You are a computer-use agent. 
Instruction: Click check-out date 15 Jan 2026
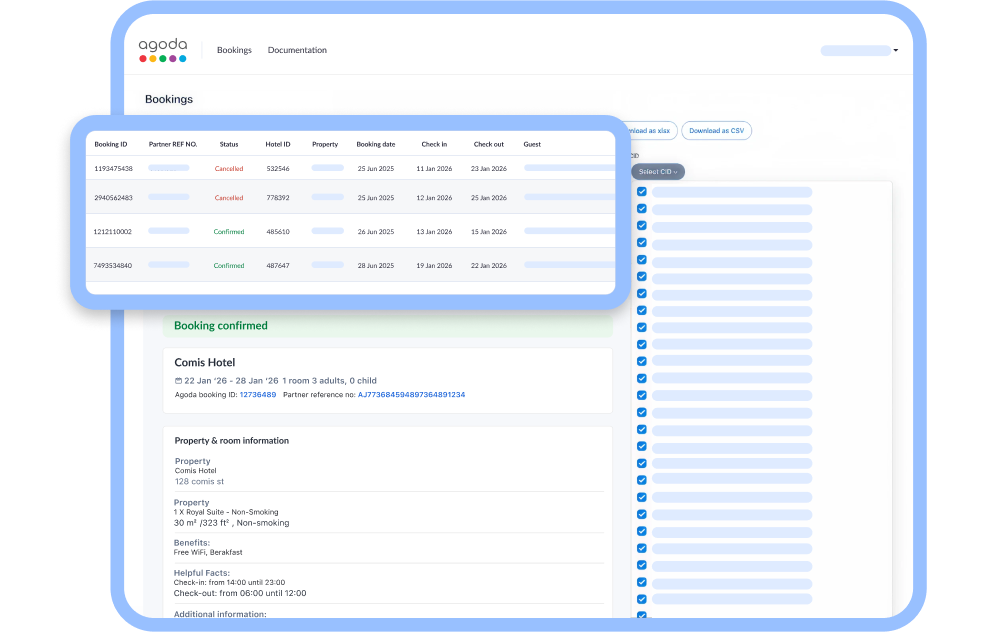tap(489, 231)
